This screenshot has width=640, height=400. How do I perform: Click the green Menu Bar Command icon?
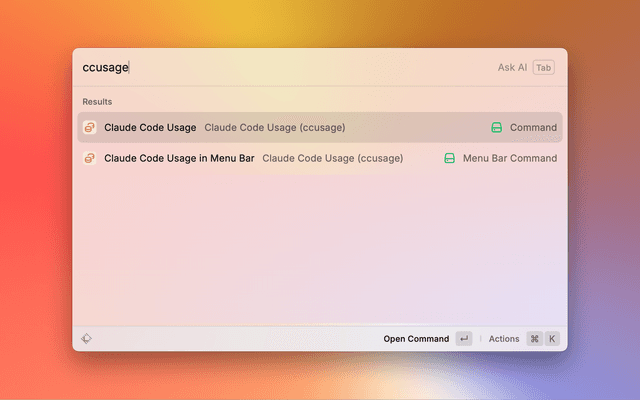tap(449, 158)
